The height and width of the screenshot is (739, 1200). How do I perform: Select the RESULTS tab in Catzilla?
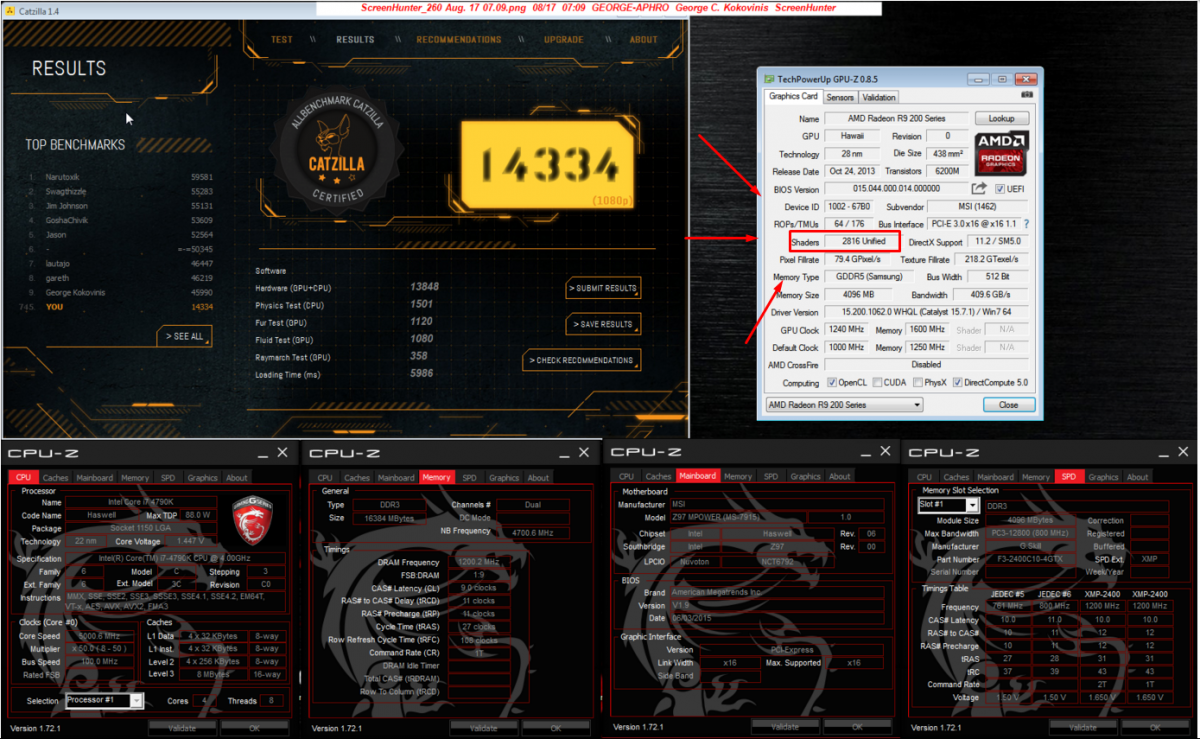point(355,40)
